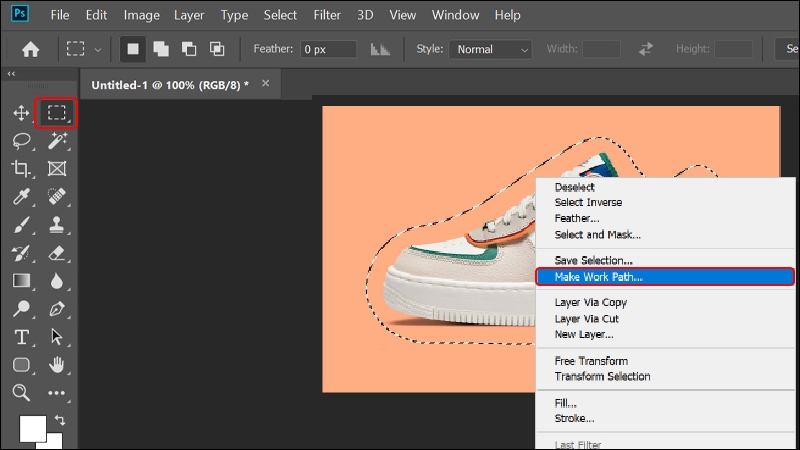Select the Move tool
Screen dimensions: 800x450
[21, 113]
